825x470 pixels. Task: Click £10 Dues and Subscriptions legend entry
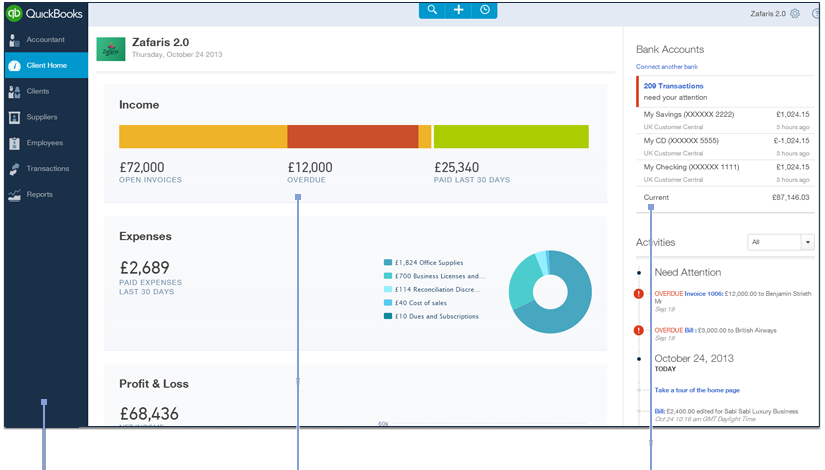coord(431,316)
